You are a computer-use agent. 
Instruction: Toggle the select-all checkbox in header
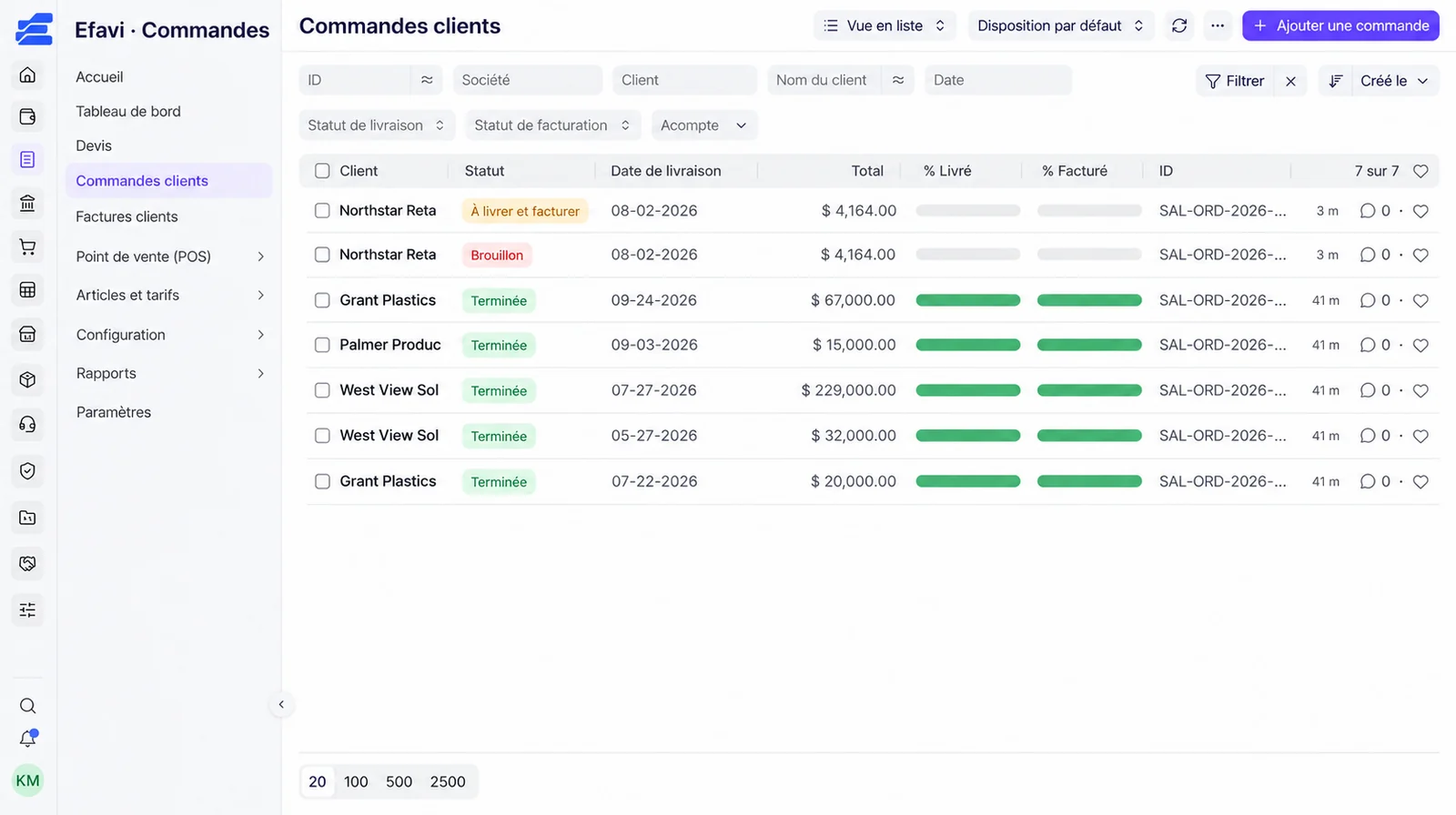[322, 171]
